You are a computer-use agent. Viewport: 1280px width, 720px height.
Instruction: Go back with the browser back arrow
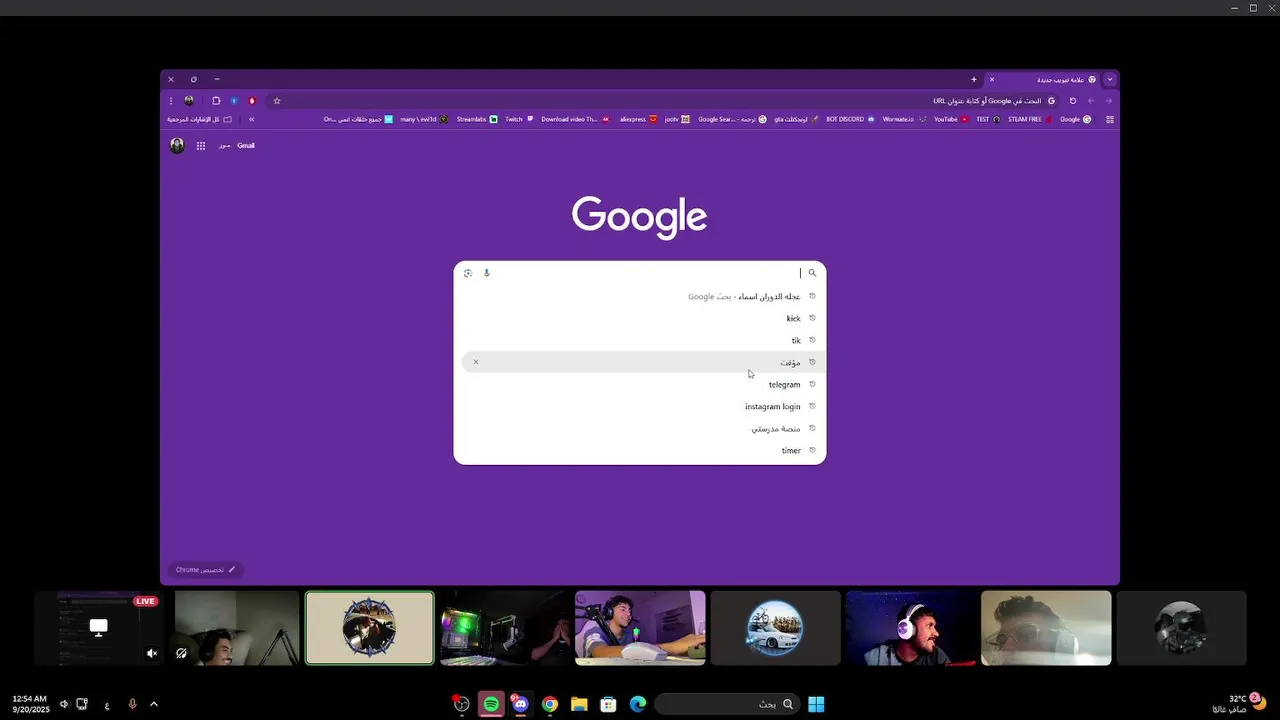click(x=1091, y=101)
